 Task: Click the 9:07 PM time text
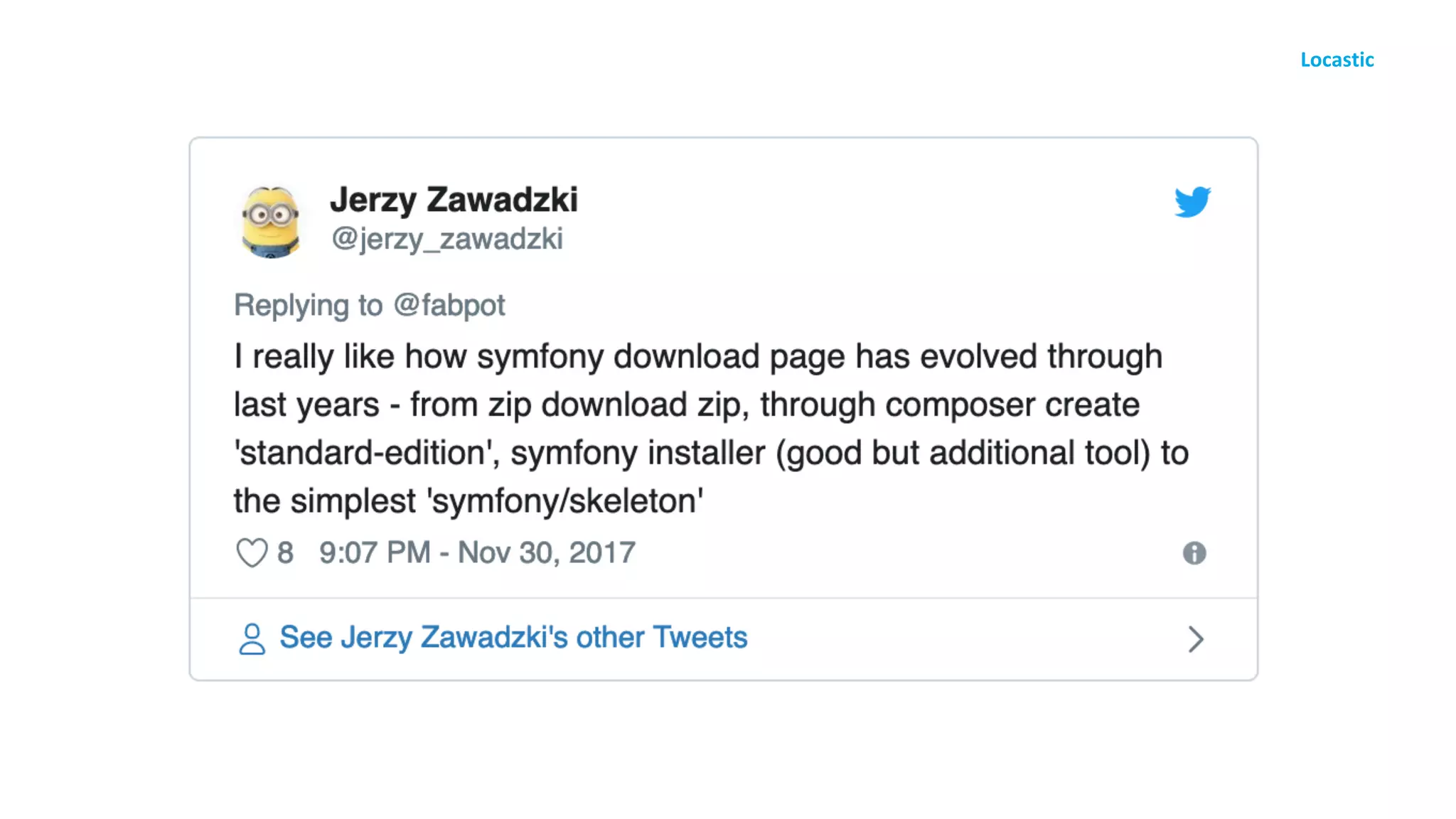(375, 552)
